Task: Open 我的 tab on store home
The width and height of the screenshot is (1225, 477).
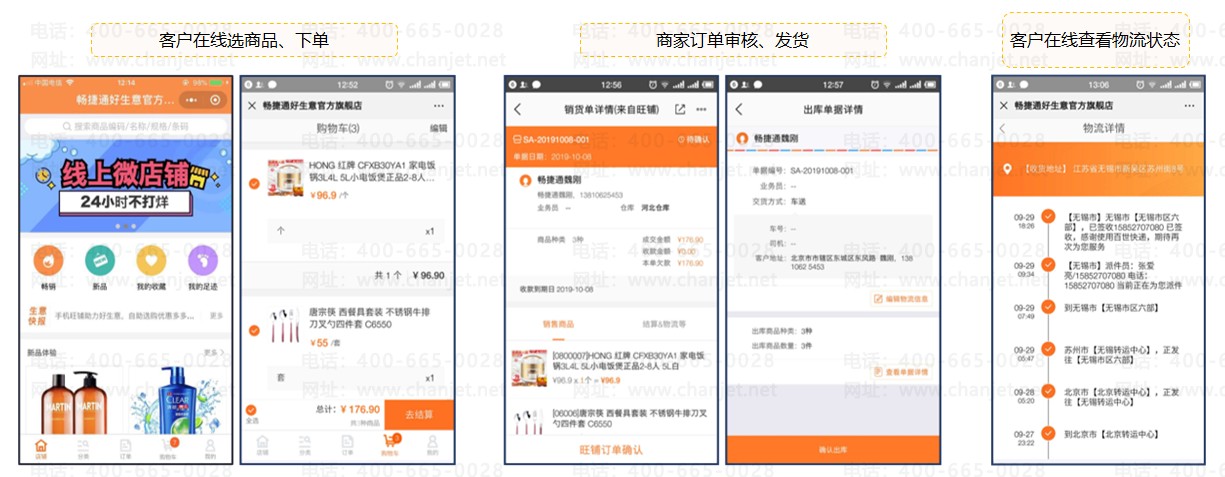Action: (210, 448)
